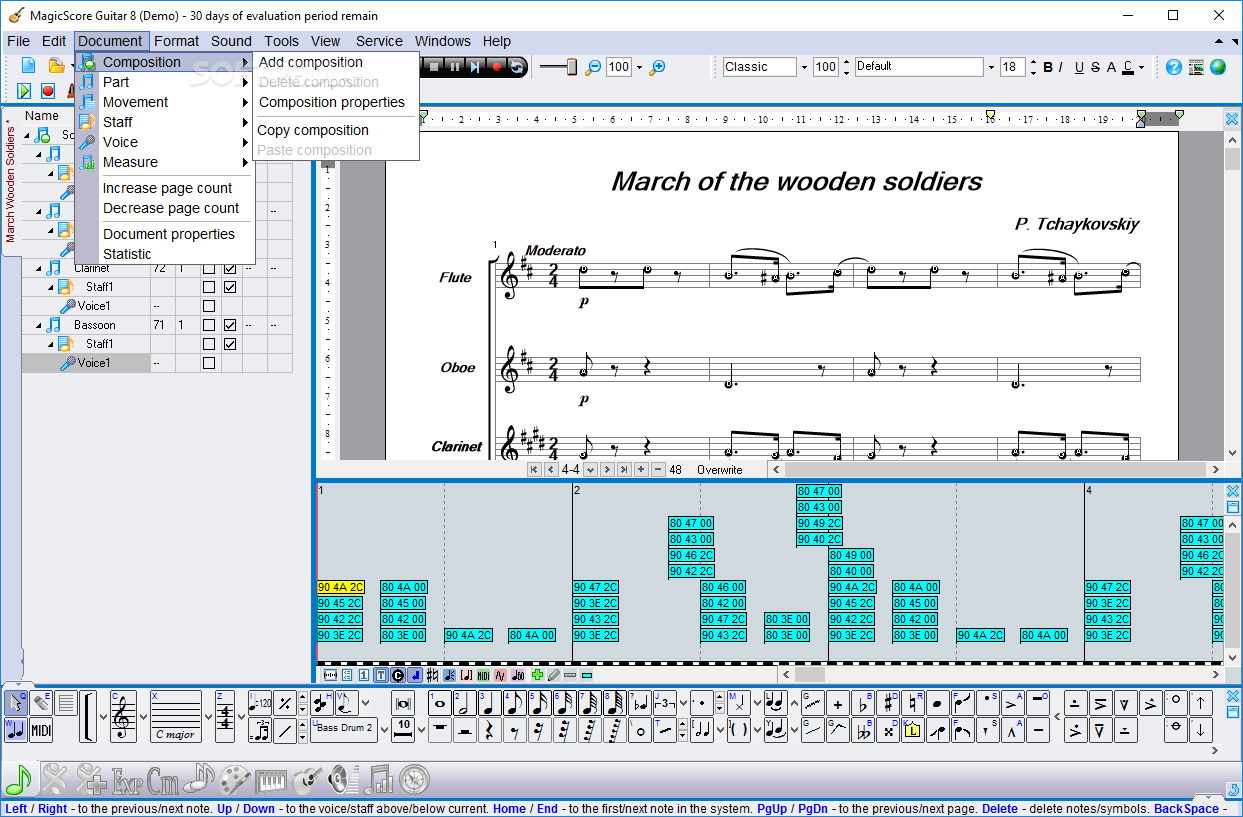The width and height of the screenshot is (1243, 817).
Task: Open the Measure submenu
Action: coord(165,162)
